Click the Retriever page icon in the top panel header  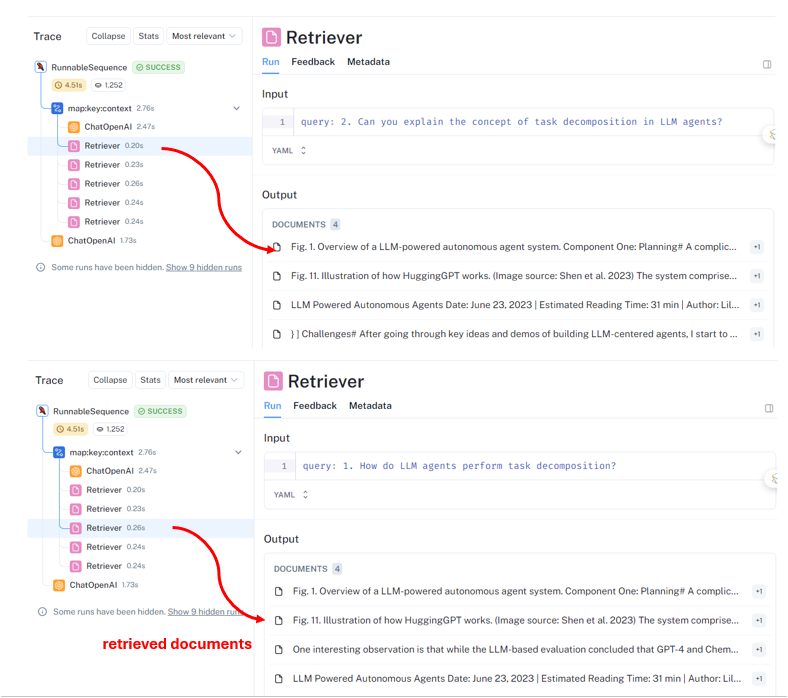click(x=271, y=37)
